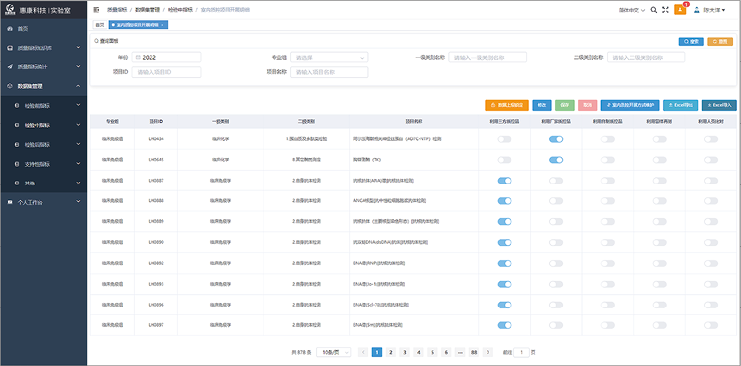Toggle fullscreen mode icon in header

(x=665, y=9)
